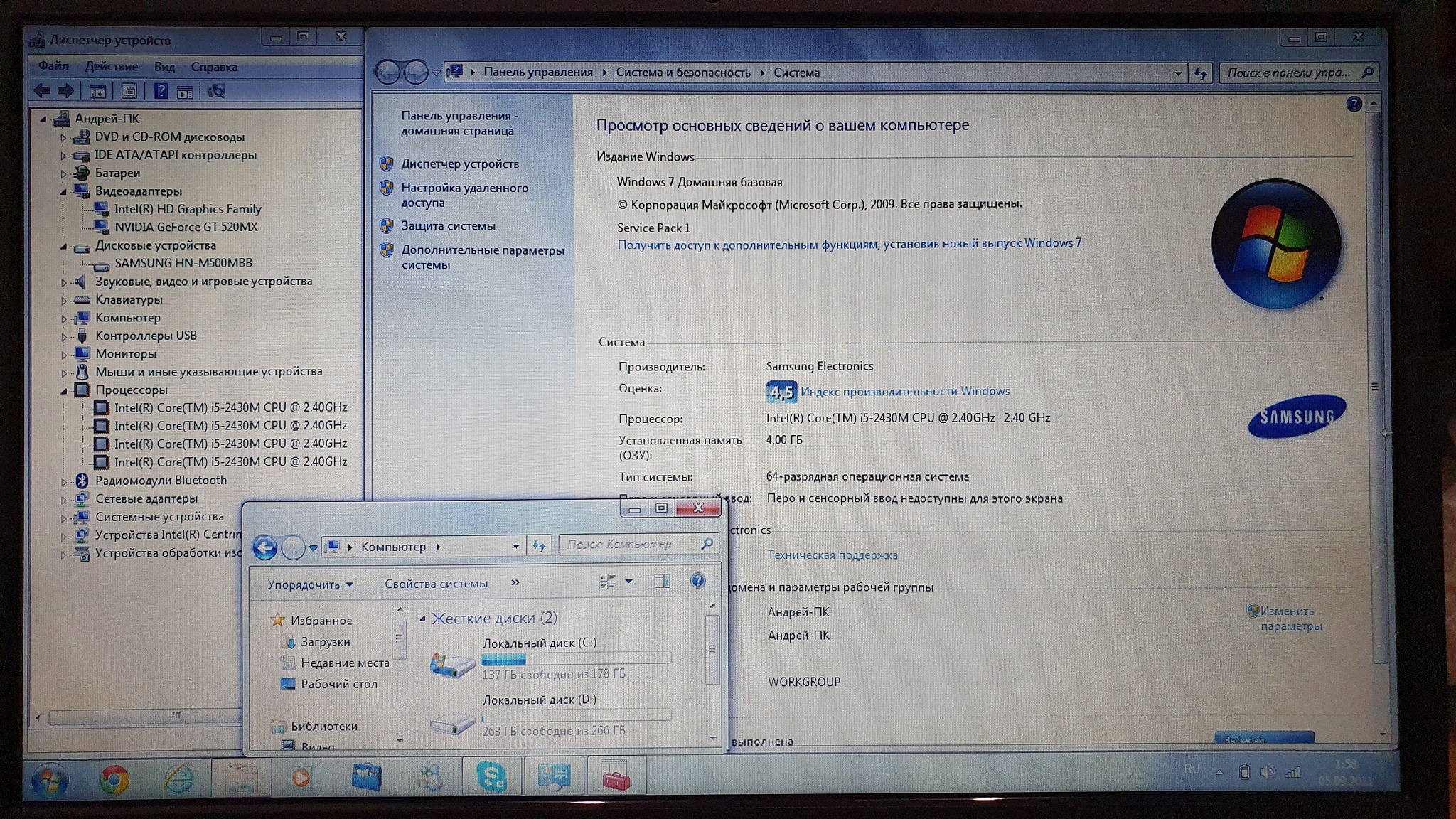Open the view options dropdown arrow
The width and height of the screenshot is (1456, 819).
(x=628, y=582)
